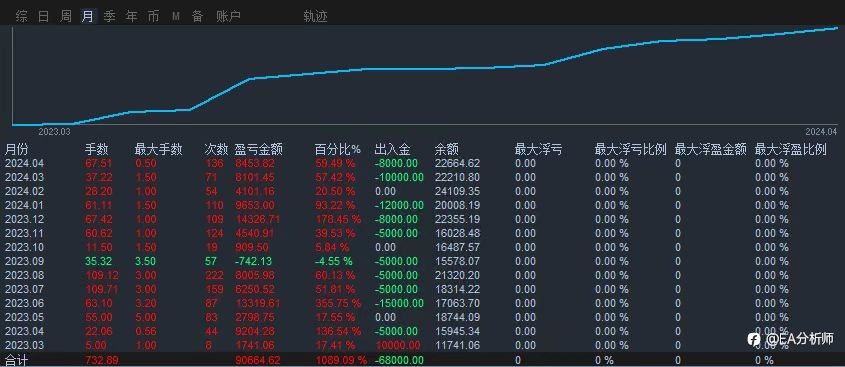Click total percentage 1089.09 %
This screenshot has width=845, height=367.
coord(341,360)
